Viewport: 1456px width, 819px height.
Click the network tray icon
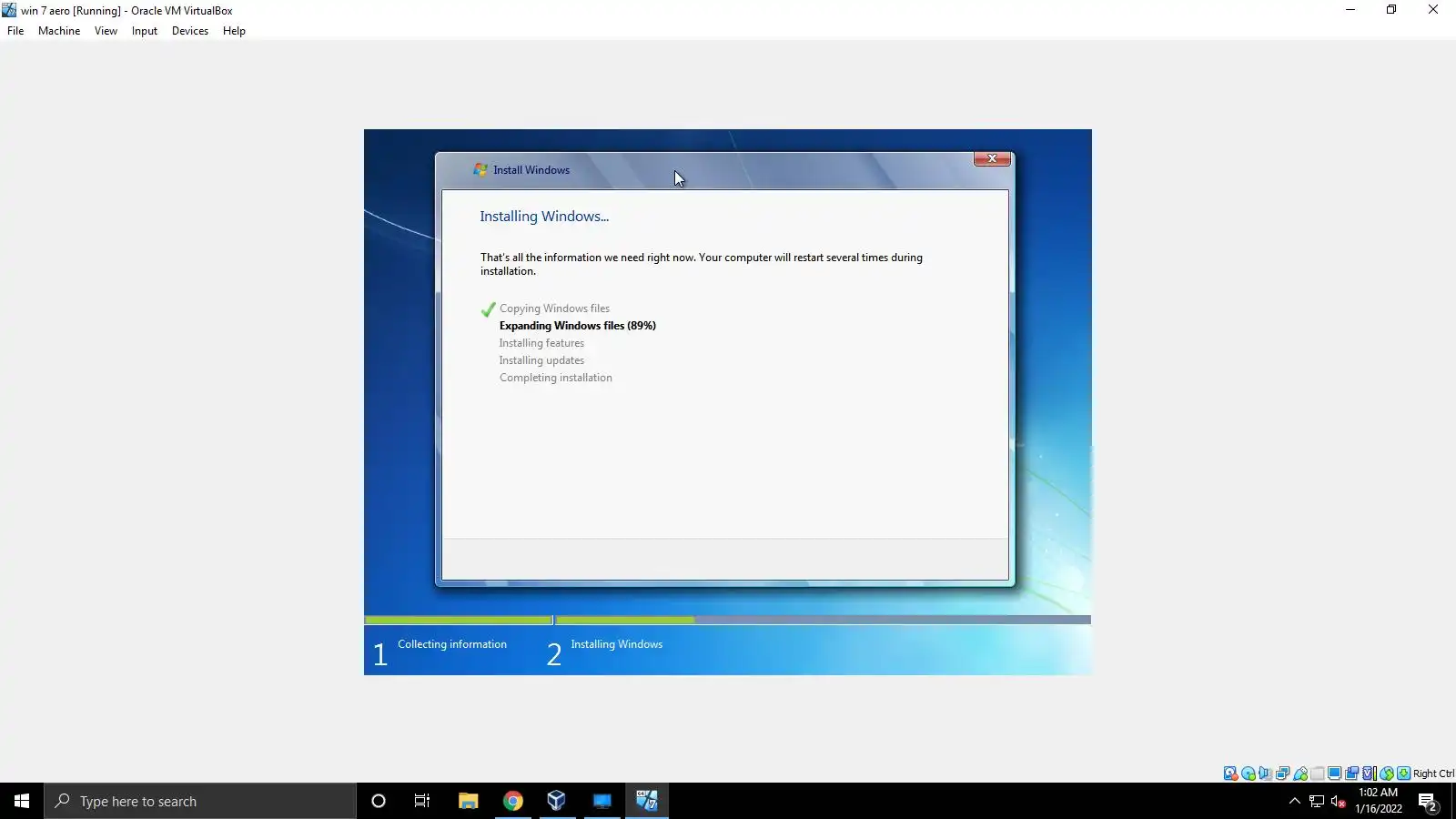tap(1317, 801)
